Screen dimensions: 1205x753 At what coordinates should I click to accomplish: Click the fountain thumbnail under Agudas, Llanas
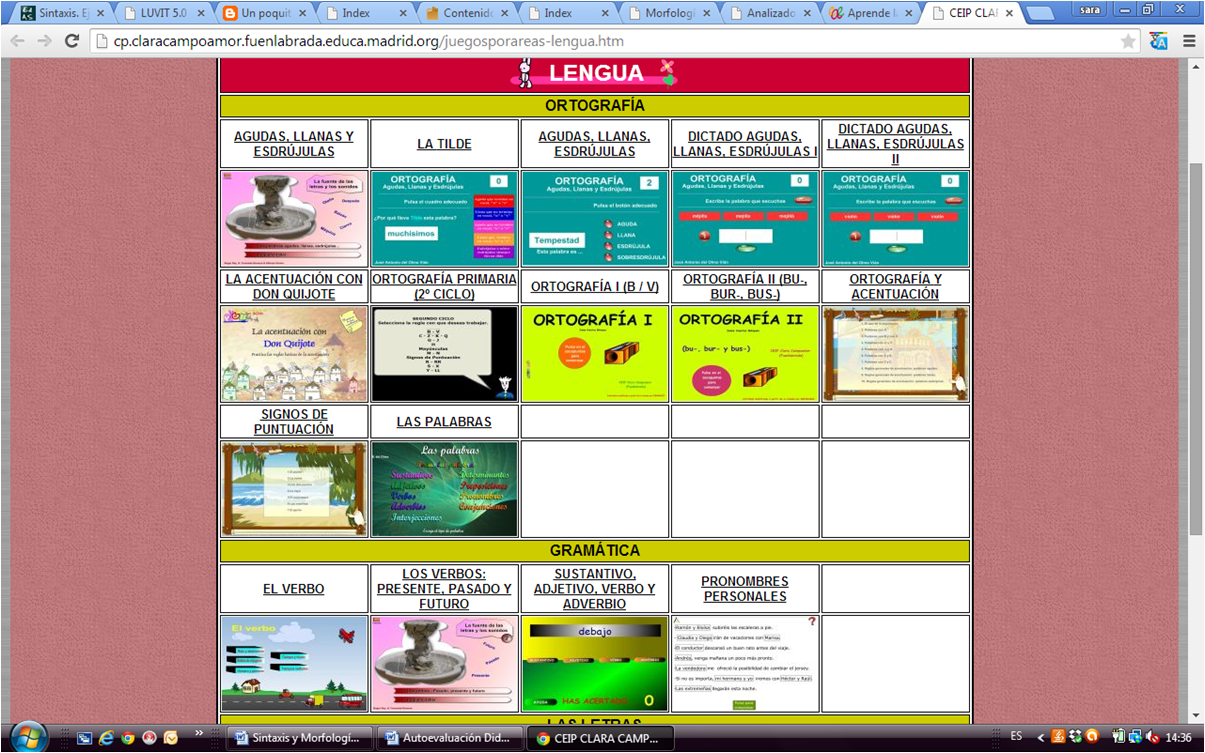click(x=294, y=219)
